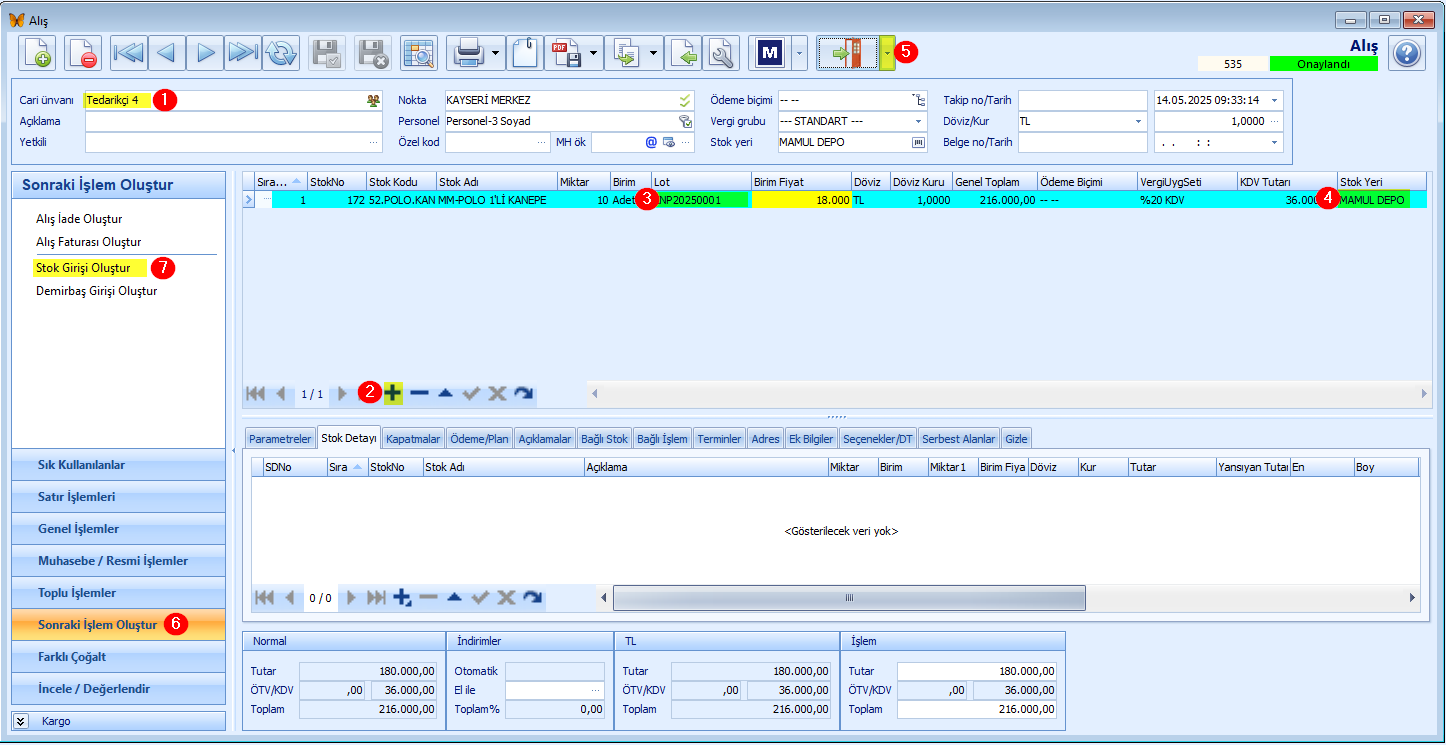Jump to the first record in the main toolbar
Image resolution: width=1446 pixels, height=745 pixels.
(129, 52)
